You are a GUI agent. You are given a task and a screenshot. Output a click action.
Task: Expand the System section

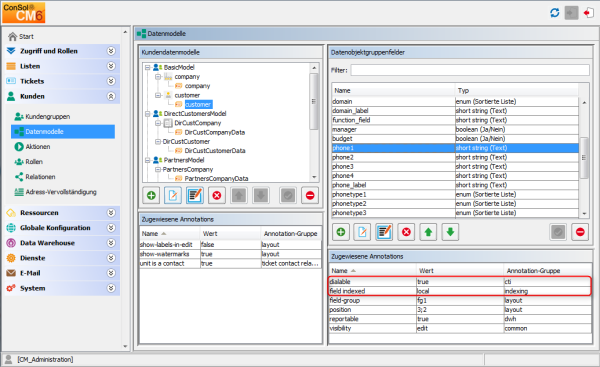point(111,288)
